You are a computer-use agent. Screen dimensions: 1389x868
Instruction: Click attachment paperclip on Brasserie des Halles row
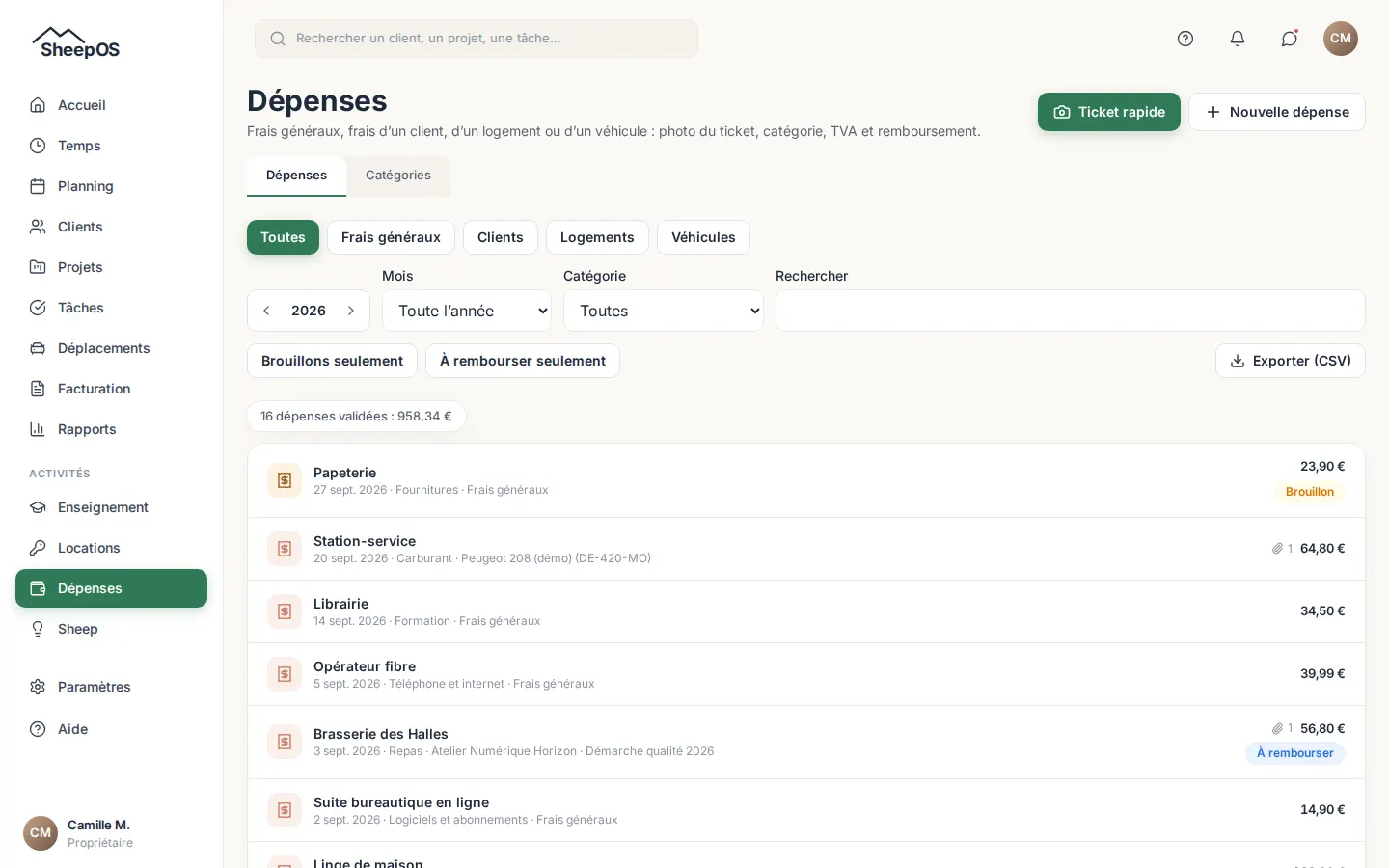(x=1277, y=729)
